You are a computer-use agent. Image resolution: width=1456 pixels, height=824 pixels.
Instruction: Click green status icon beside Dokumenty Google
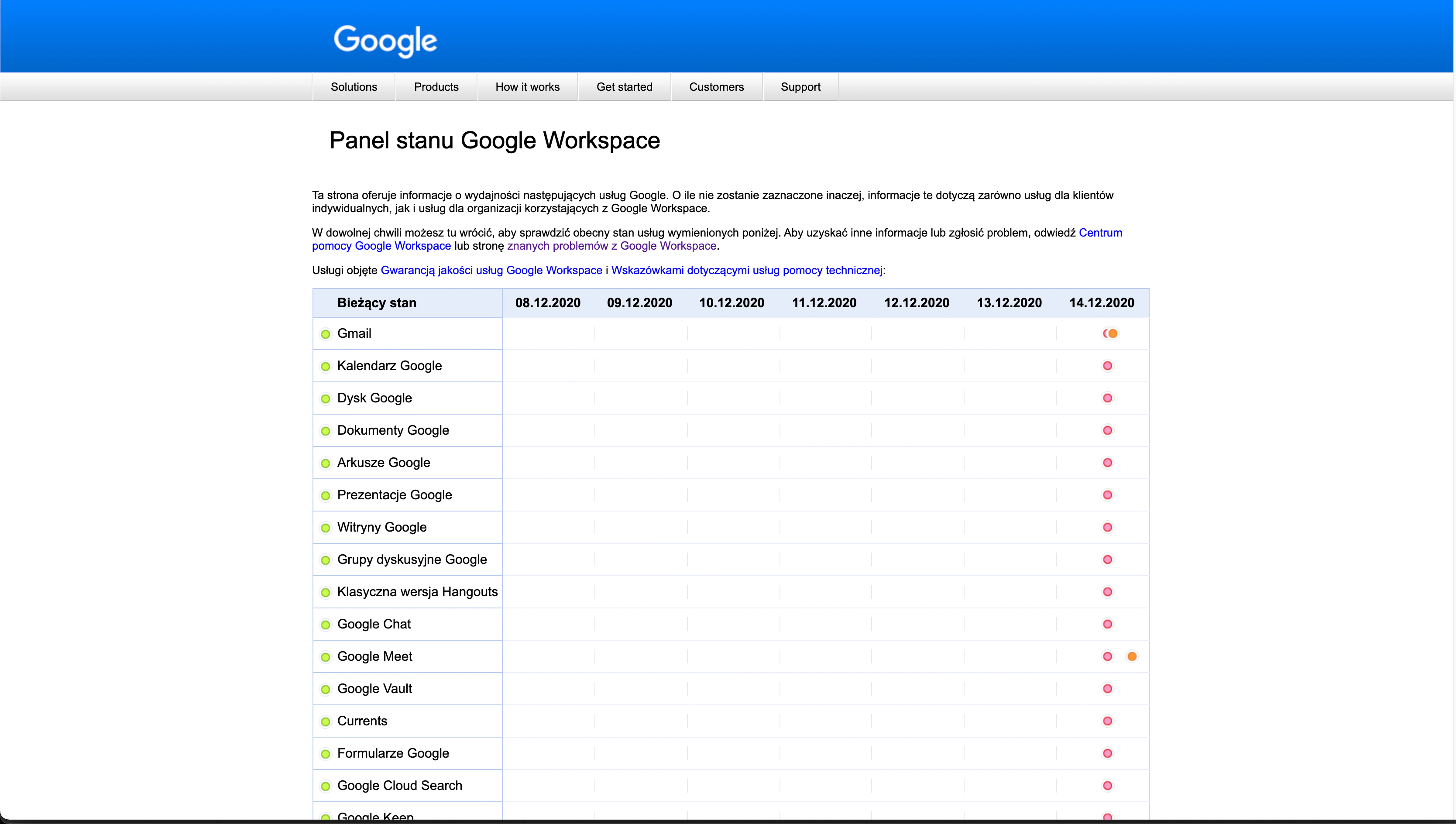coord(326,431)
